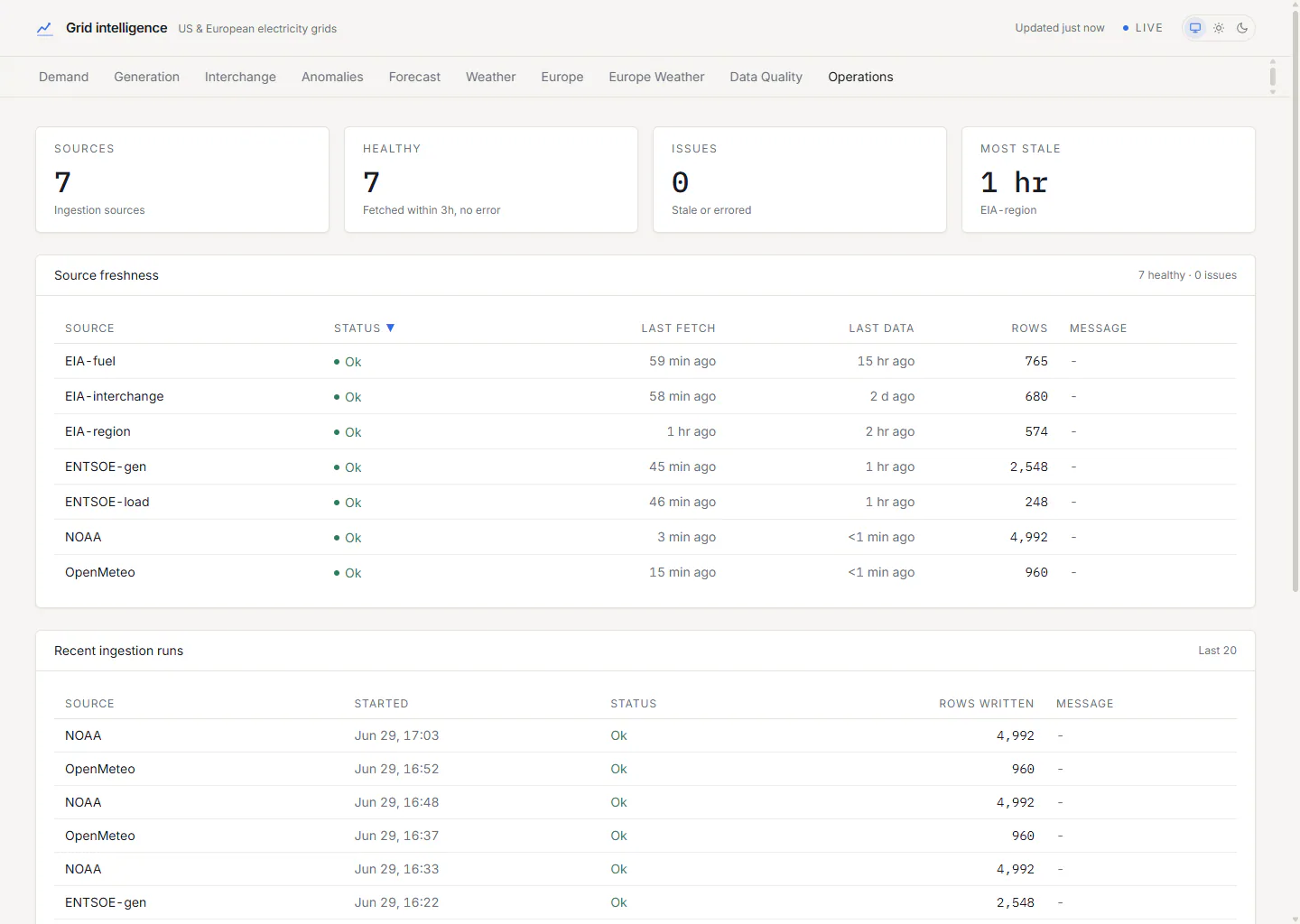Click the tab bar overflow scroll handle
Viewport: 1300px width, 924px height.
tap(1273, 77)
